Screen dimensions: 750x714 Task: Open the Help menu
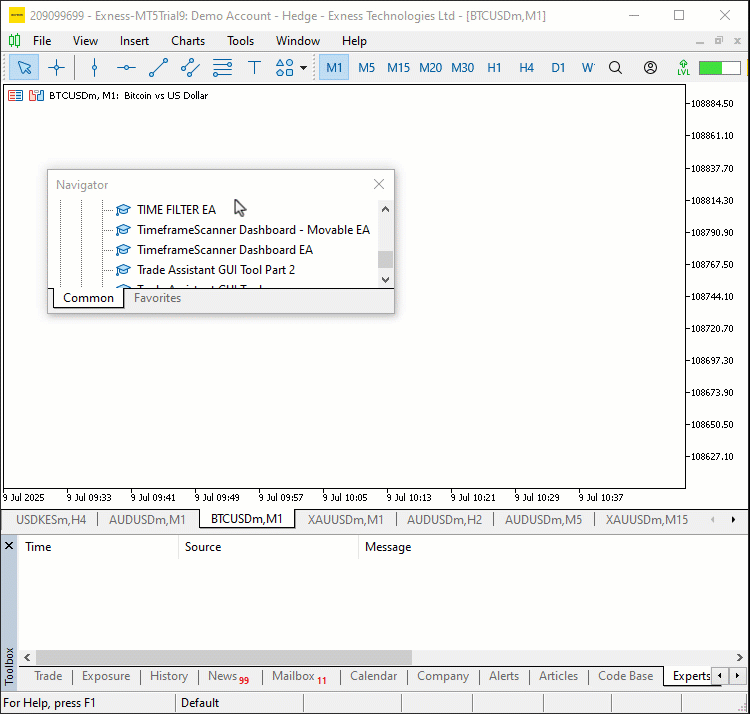click(x=354, y=41)
